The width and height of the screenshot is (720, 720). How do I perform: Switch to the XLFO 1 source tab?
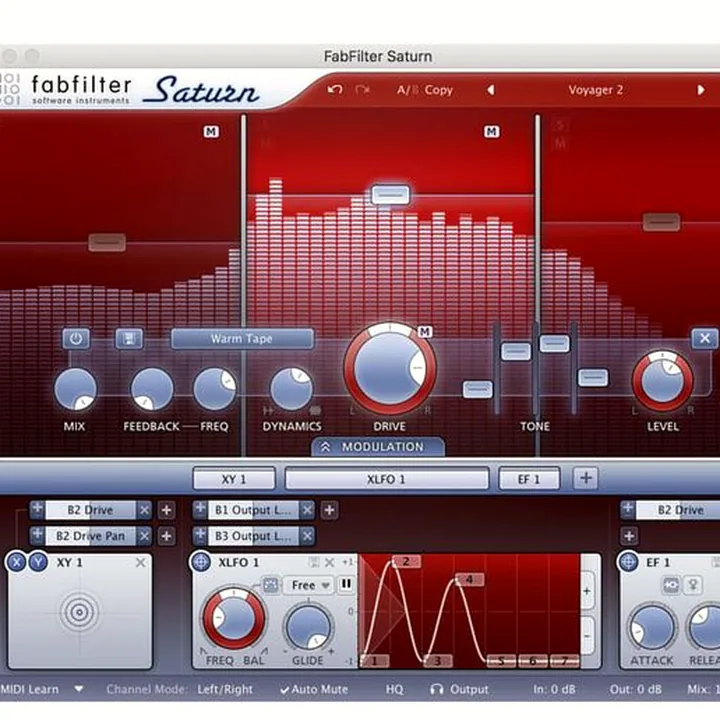coord(387,479)
